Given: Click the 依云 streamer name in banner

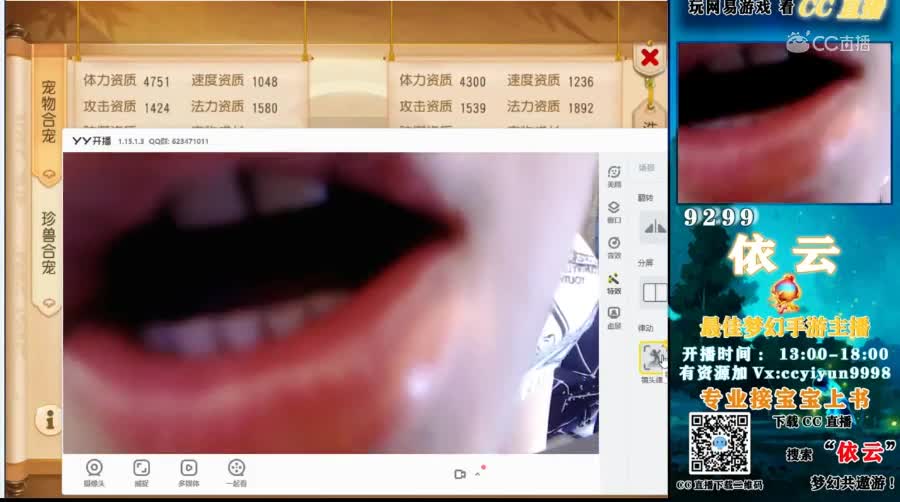Looking at the screenshot, I should (784, 255).
